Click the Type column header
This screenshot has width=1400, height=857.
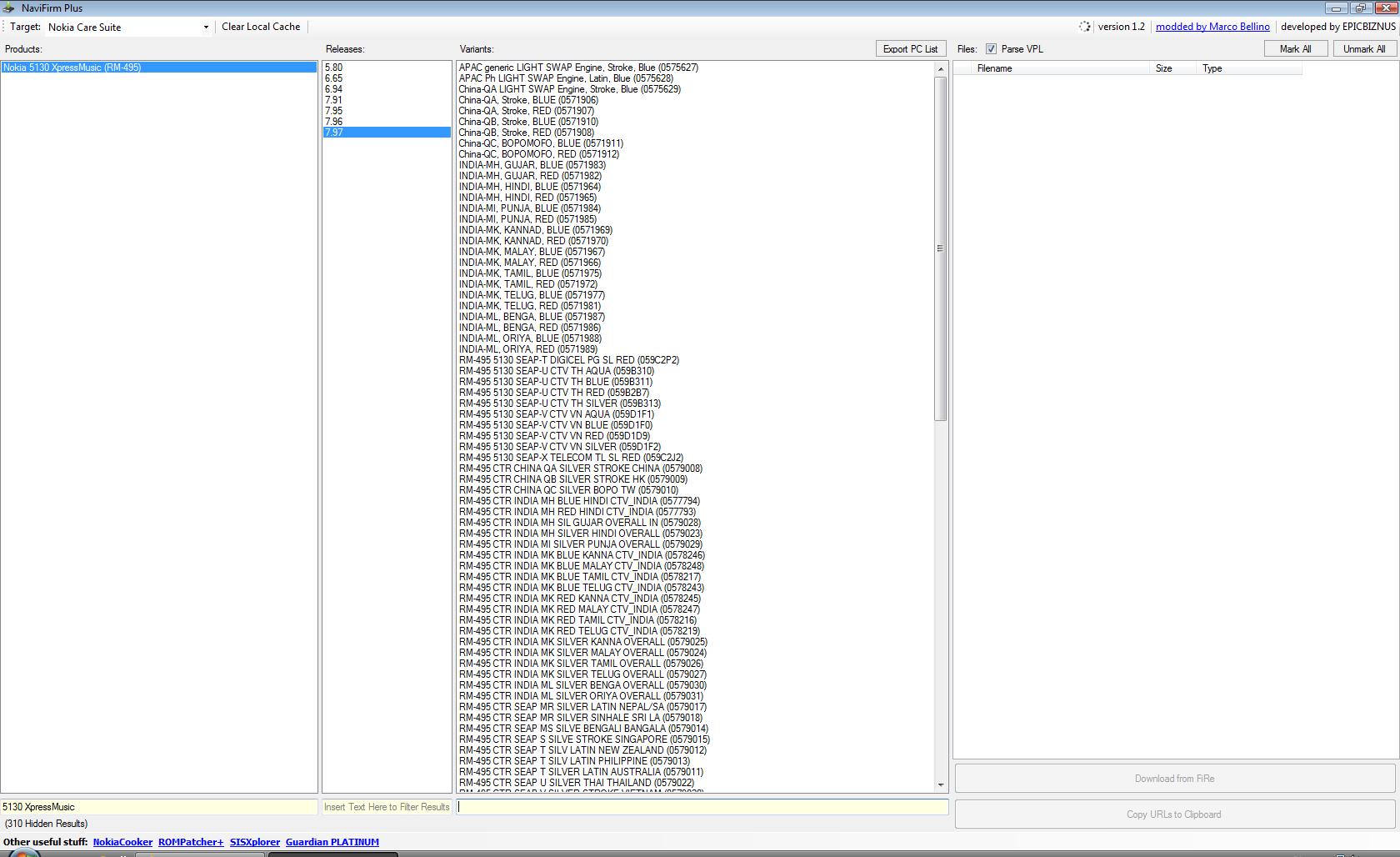click(1249, 68)
